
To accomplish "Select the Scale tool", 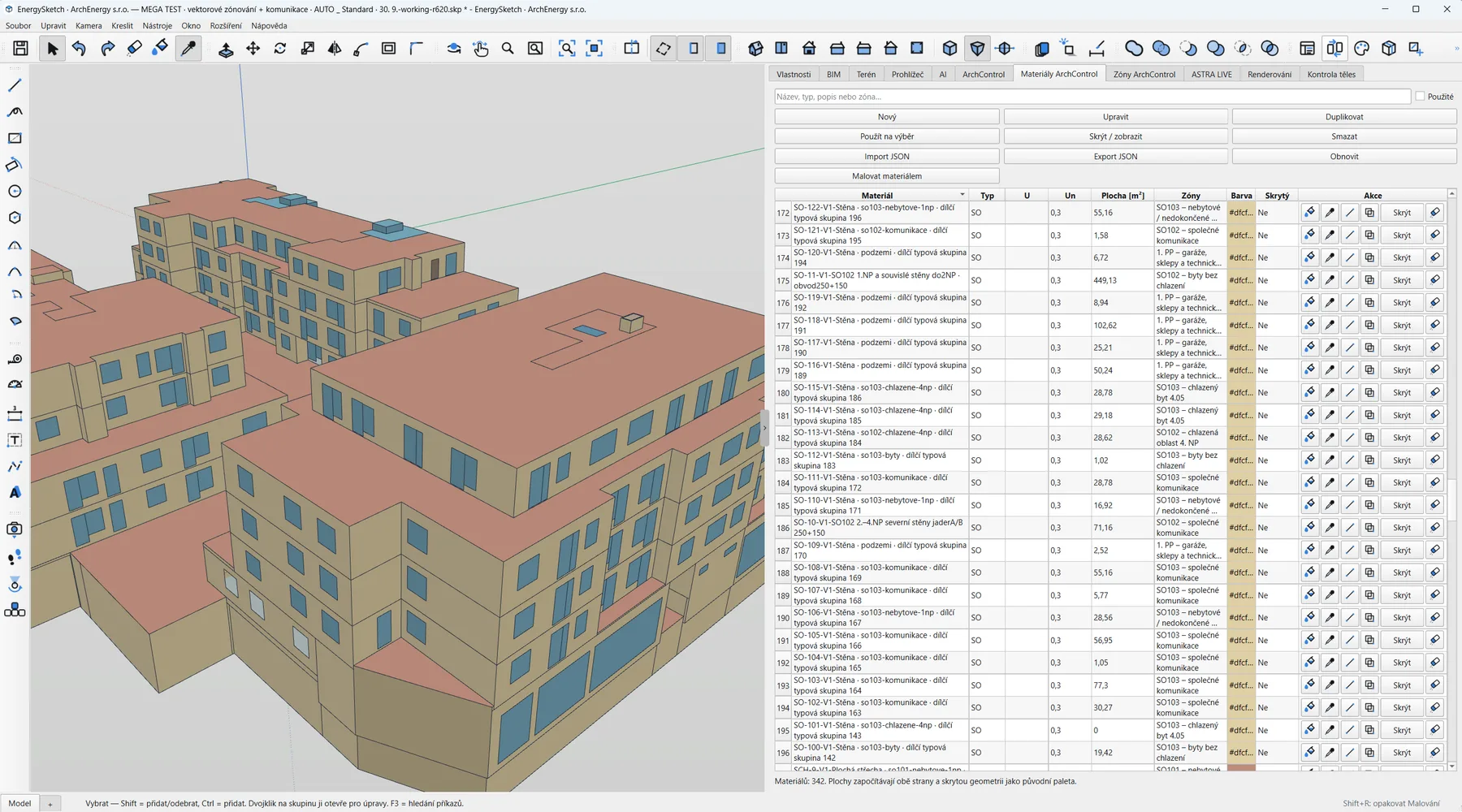I will click(307, 49).
